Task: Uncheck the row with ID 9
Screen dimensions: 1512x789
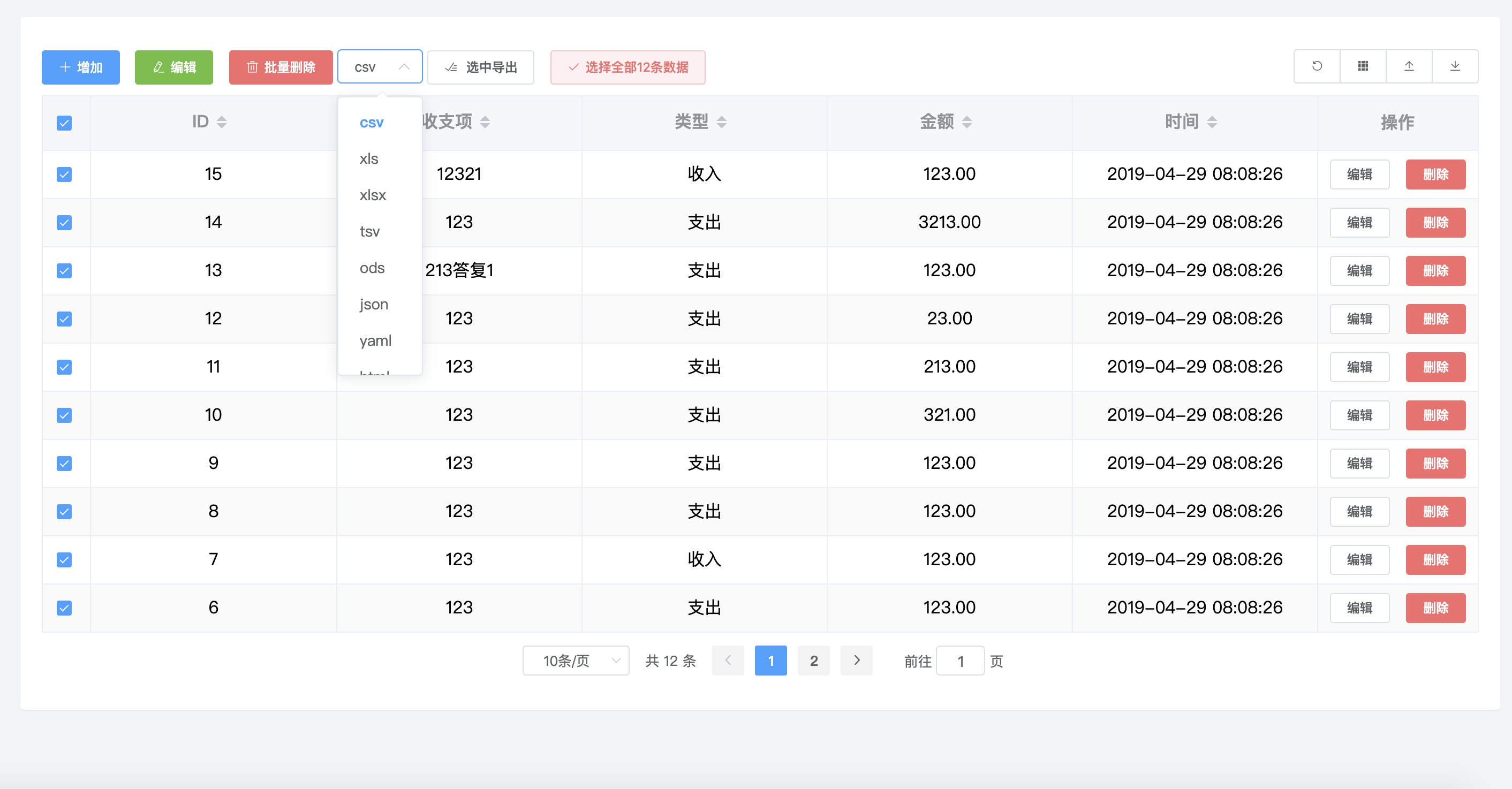Action: 64,464
